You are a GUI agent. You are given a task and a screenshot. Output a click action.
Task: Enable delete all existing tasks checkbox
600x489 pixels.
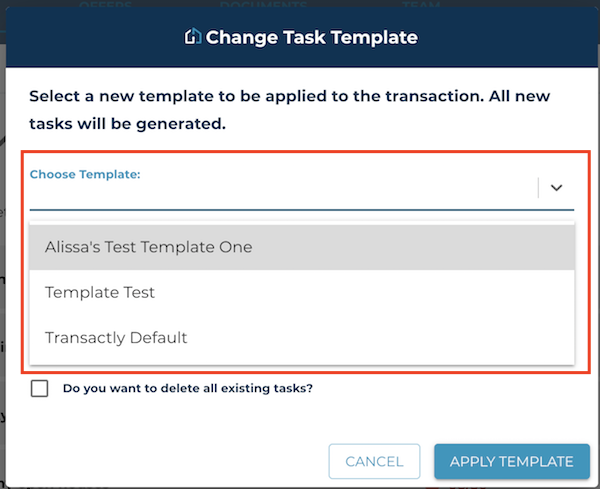(39, 388)
